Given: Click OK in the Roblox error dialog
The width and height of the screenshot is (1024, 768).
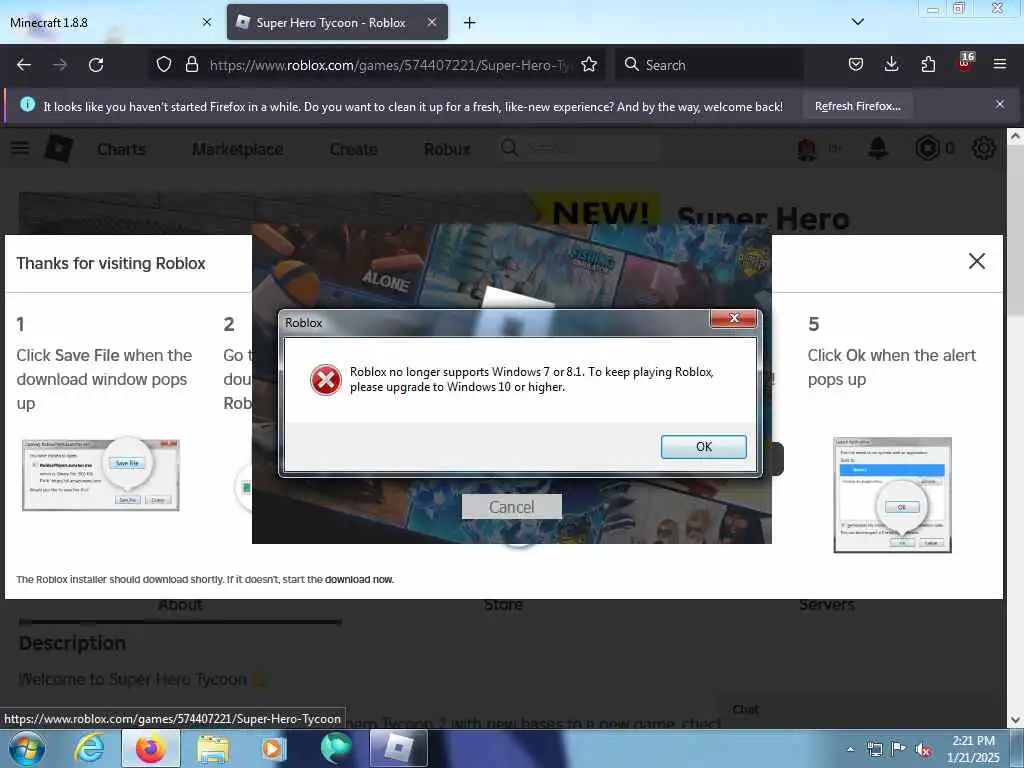Looking at the screenshot, I should click(x=703, y=447).
